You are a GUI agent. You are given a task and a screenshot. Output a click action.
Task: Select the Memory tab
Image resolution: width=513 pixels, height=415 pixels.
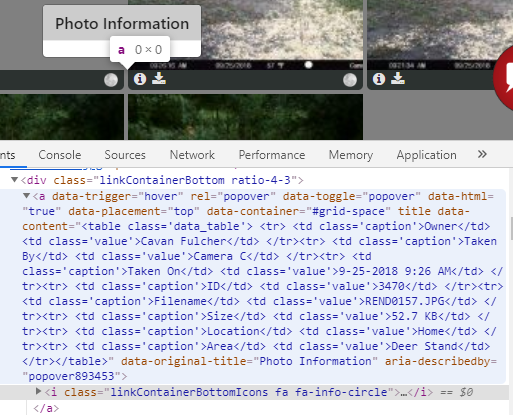click(x=351, y=155)
